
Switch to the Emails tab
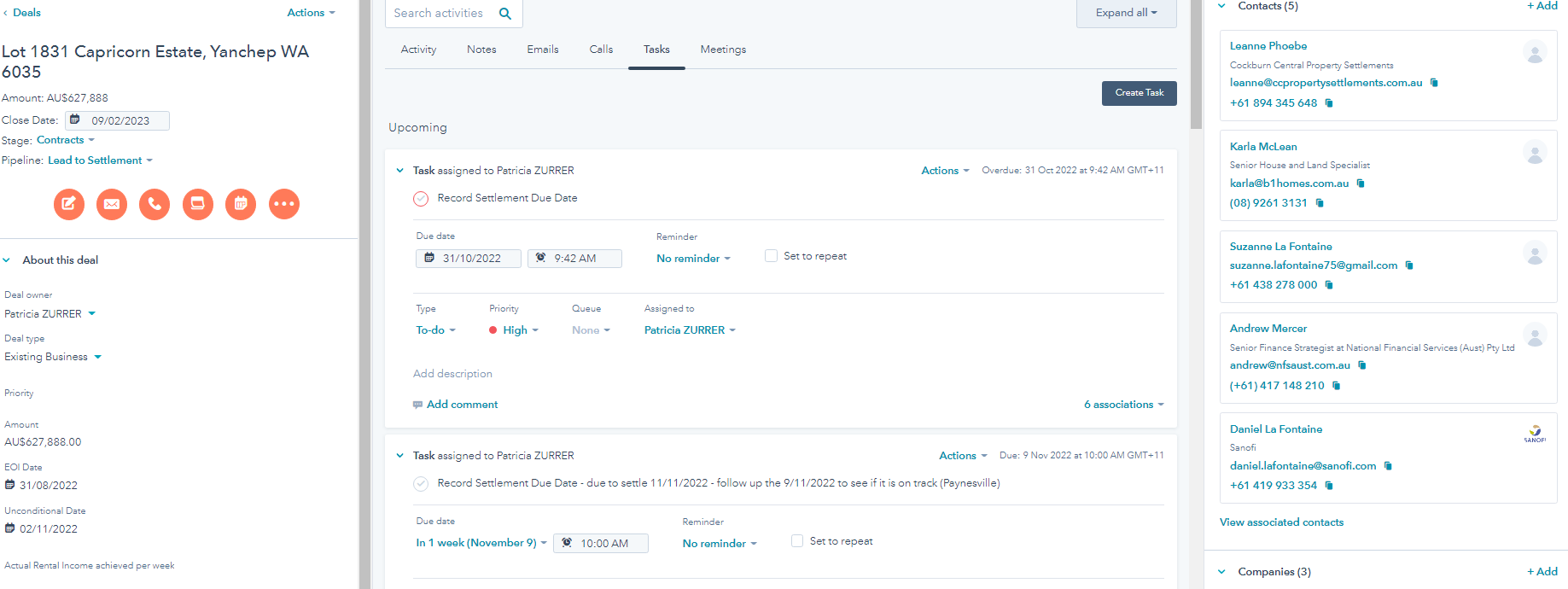(543, 50)
